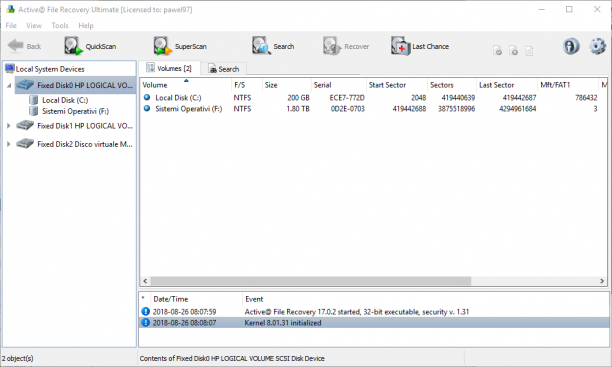Click the last small document icon in toolbar
The height and width of the screenshot is (367, 612).
click(x=529, y=50)
